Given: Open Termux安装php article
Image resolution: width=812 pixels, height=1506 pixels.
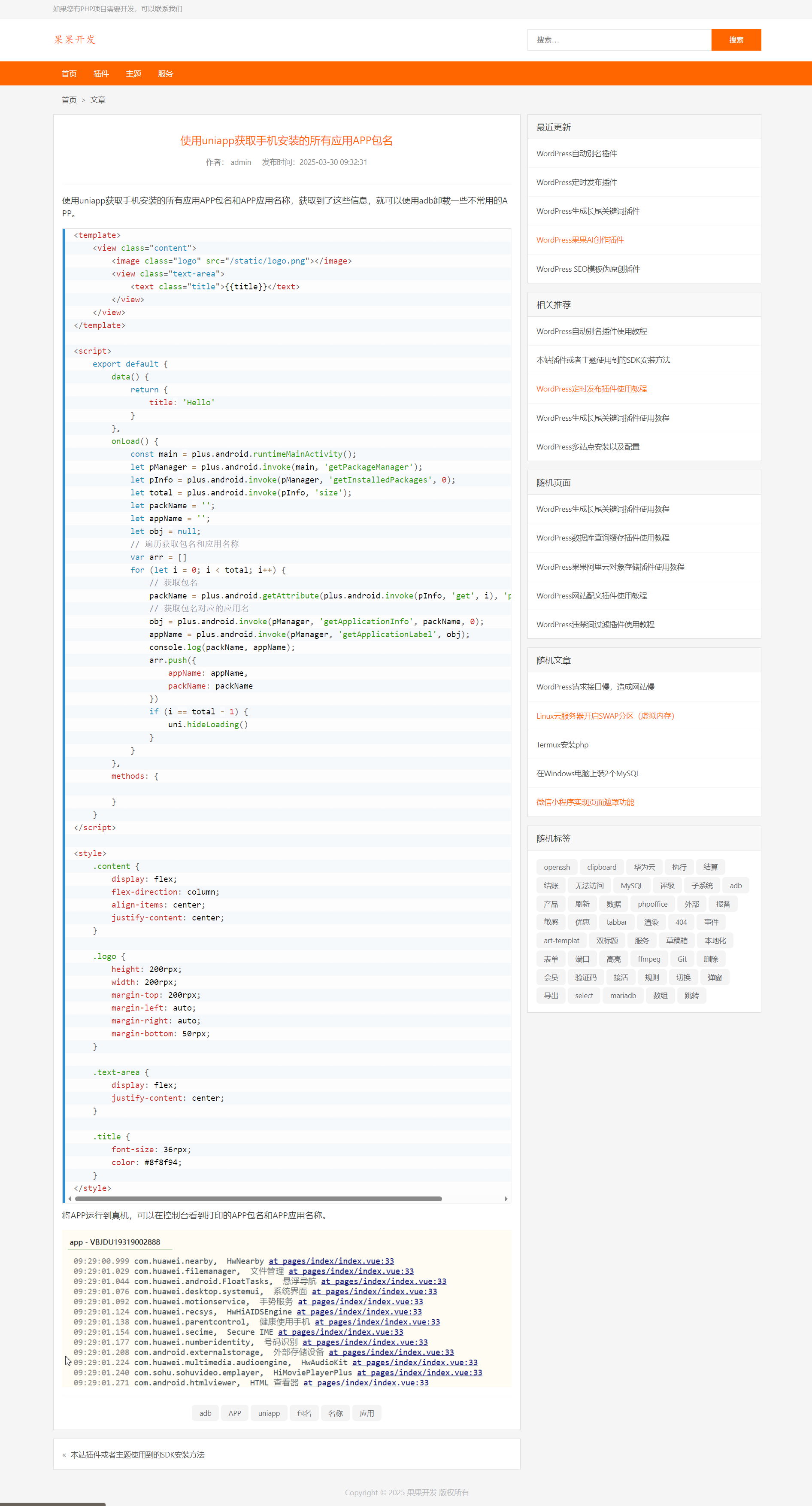Looking at the screenshot, I should [x=562, y=745].
